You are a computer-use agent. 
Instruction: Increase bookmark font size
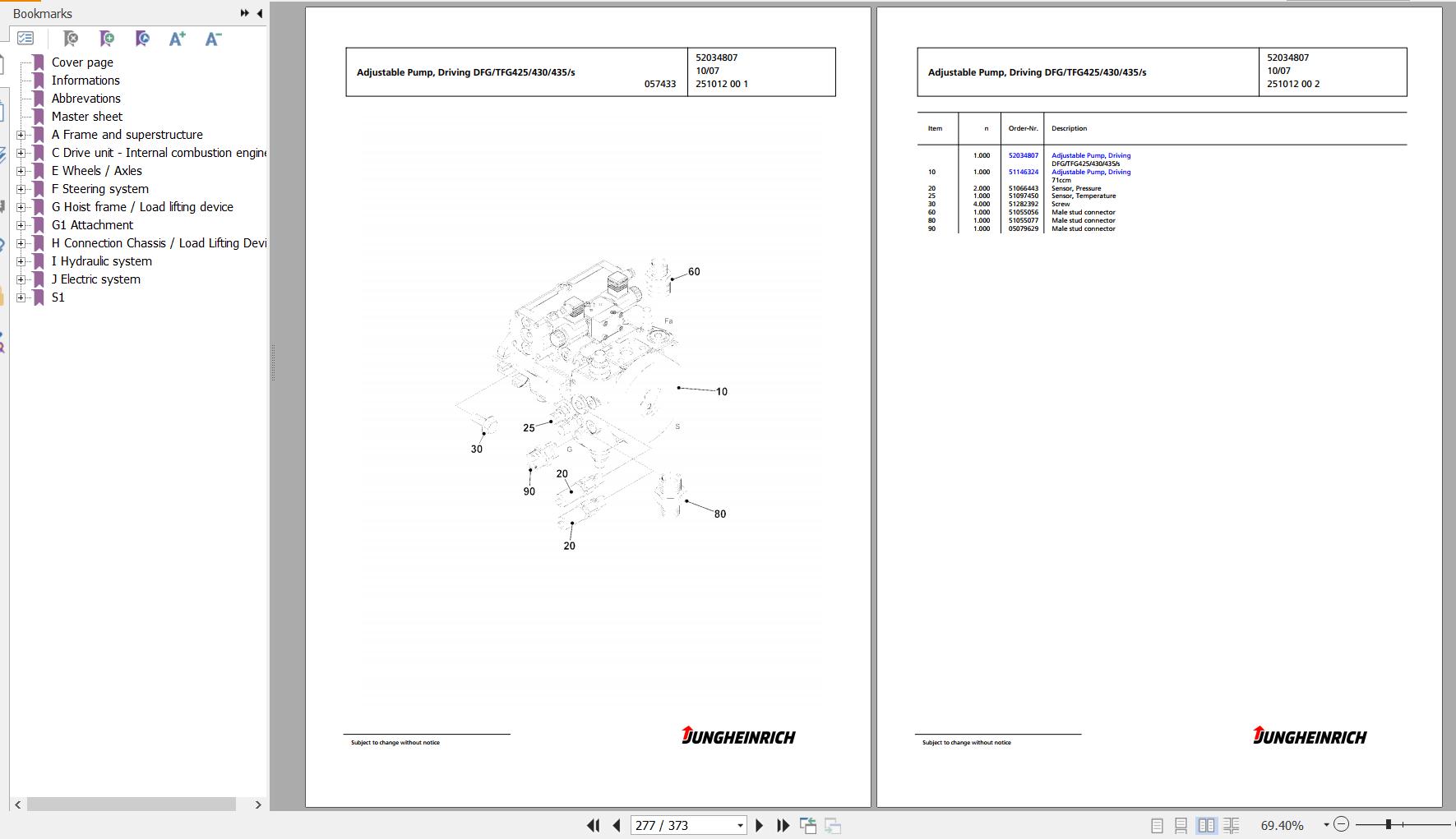point(177,39)
